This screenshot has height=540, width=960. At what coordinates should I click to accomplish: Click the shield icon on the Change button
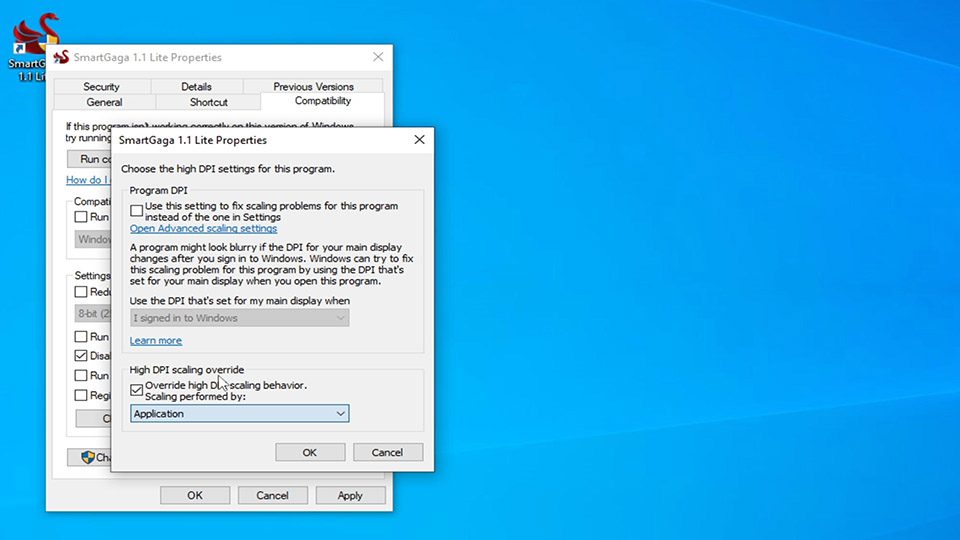click(x=88, y=457)
